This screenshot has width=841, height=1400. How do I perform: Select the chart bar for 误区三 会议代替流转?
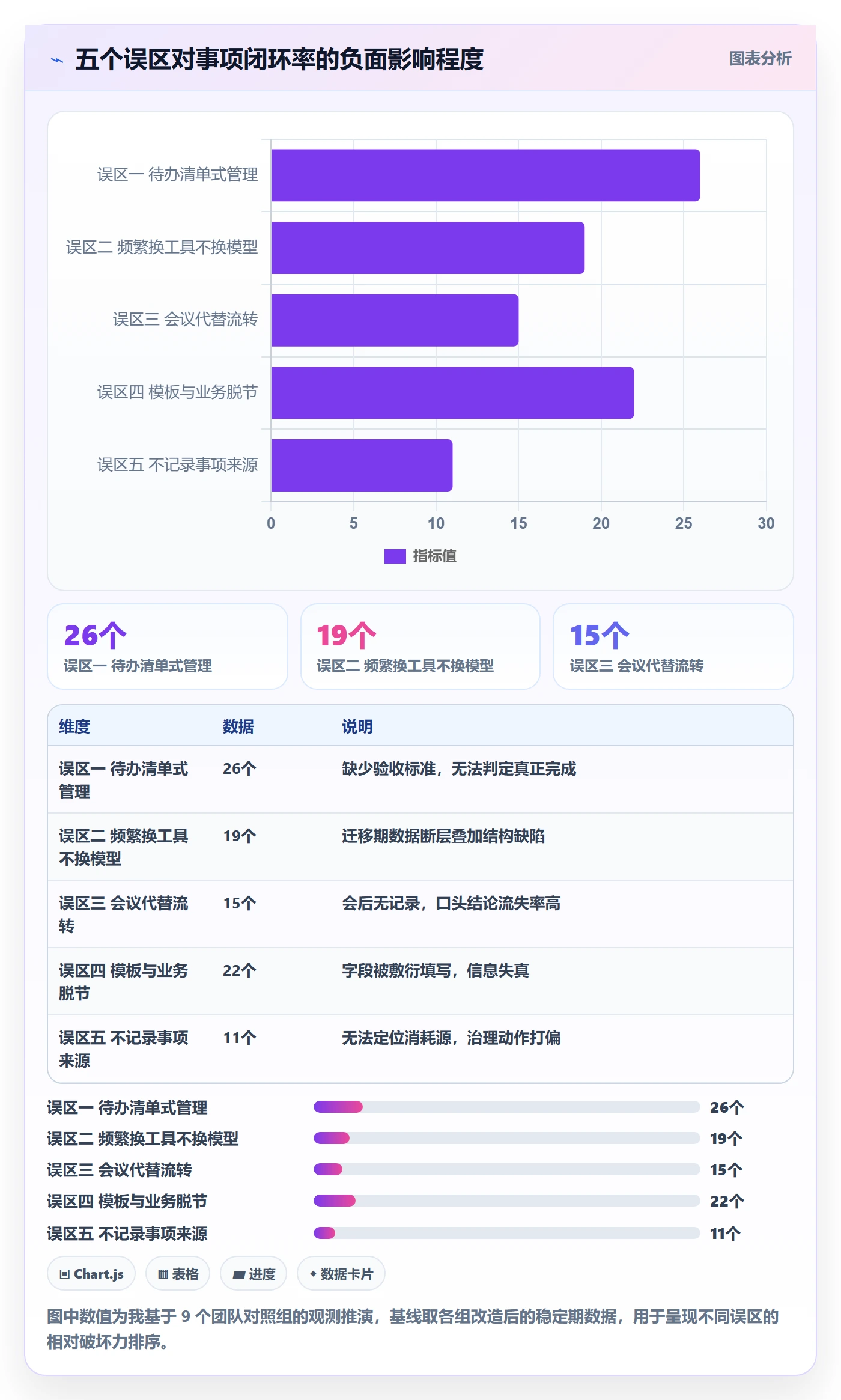coord(395,320)
